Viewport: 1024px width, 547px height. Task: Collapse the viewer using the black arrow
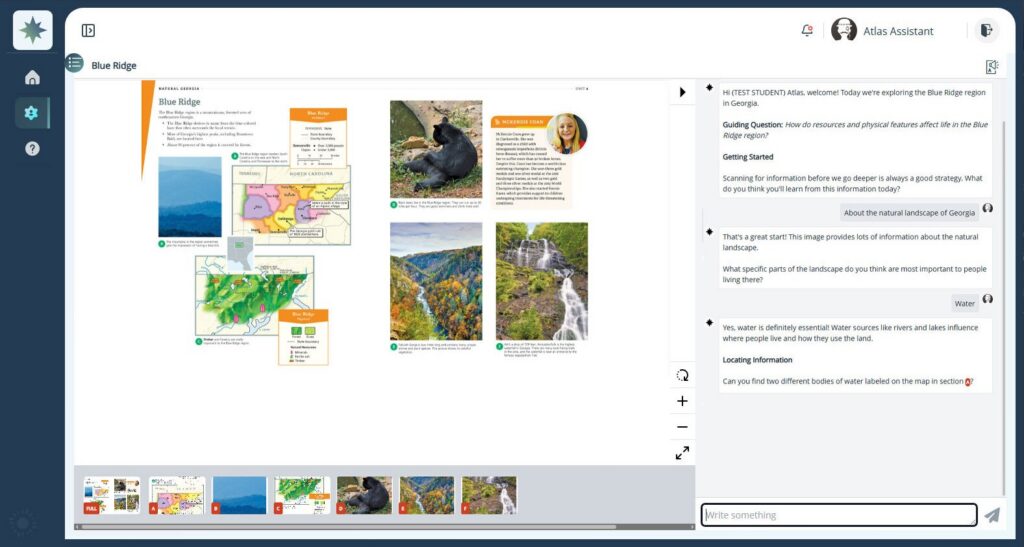coord(682,92)
